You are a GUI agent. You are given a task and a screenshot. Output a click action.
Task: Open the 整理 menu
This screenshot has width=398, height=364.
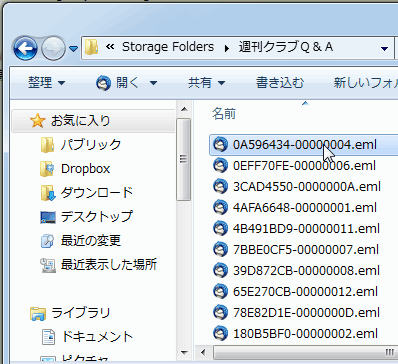[x=46, y=82]
